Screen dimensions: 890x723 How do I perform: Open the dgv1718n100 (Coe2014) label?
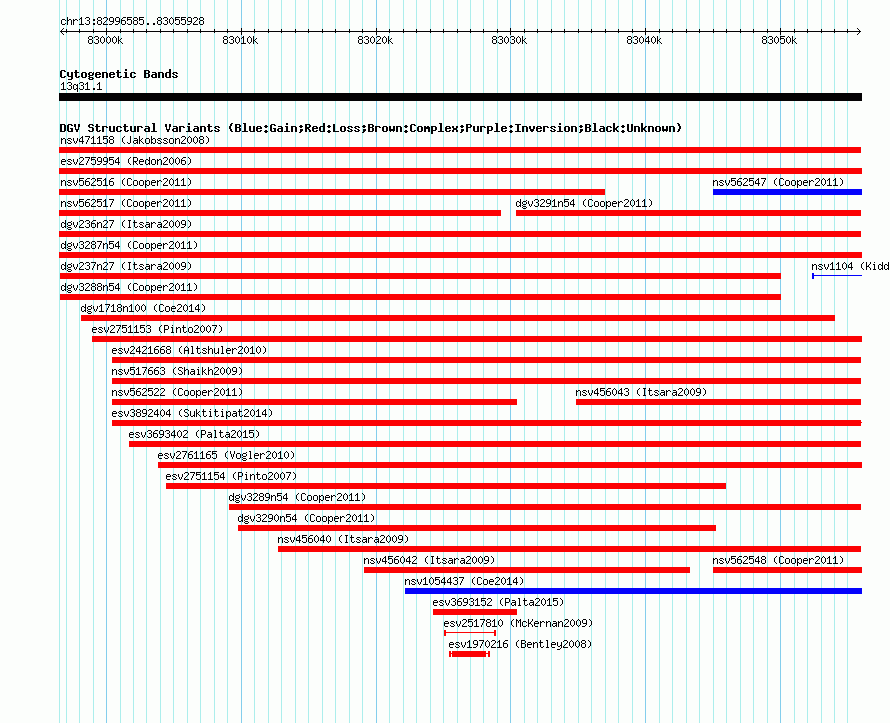[143, 308]
